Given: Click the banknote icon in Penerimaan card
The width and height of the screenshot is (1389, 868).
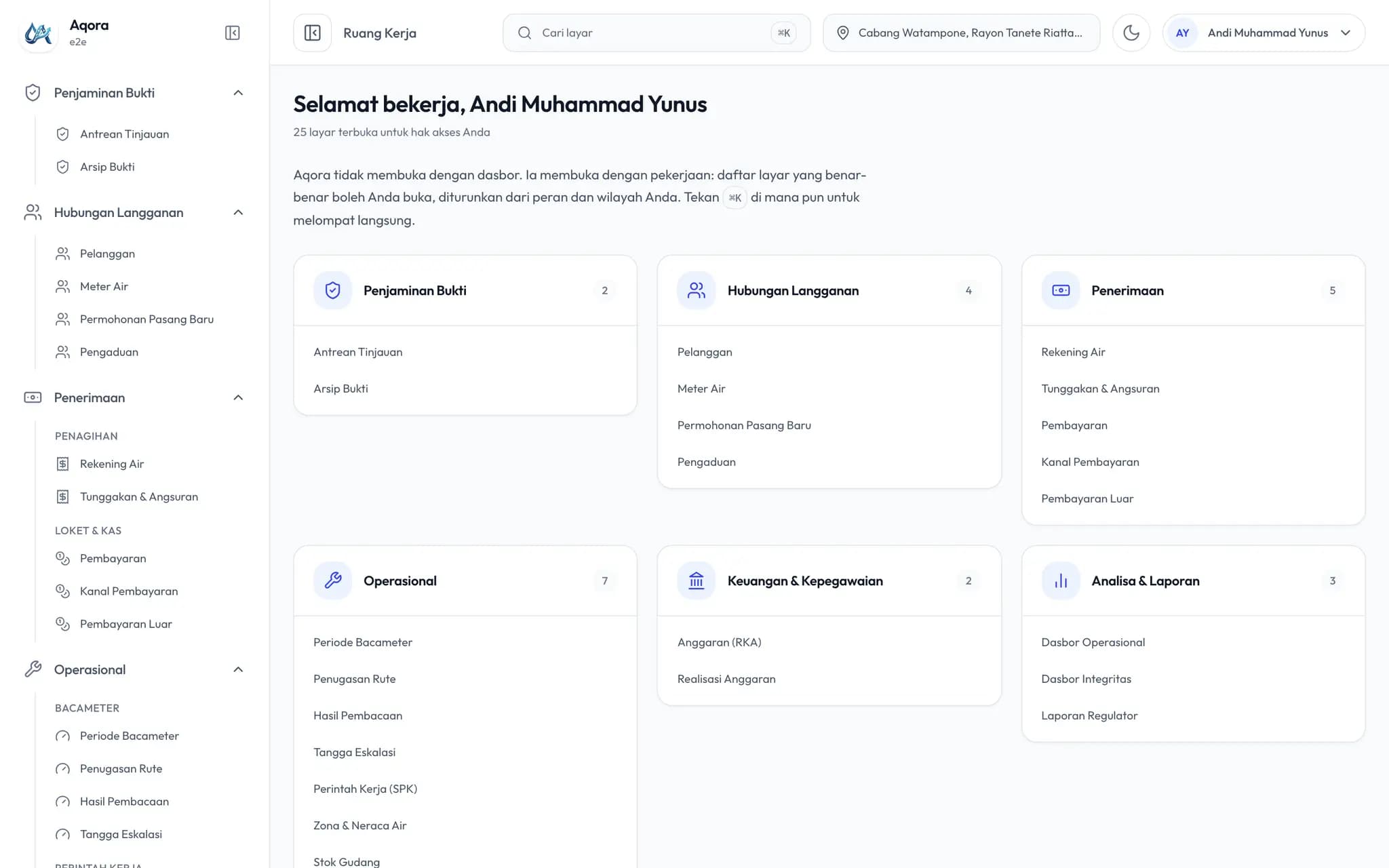Looking at the screenshot, I should coord(1061,290).
